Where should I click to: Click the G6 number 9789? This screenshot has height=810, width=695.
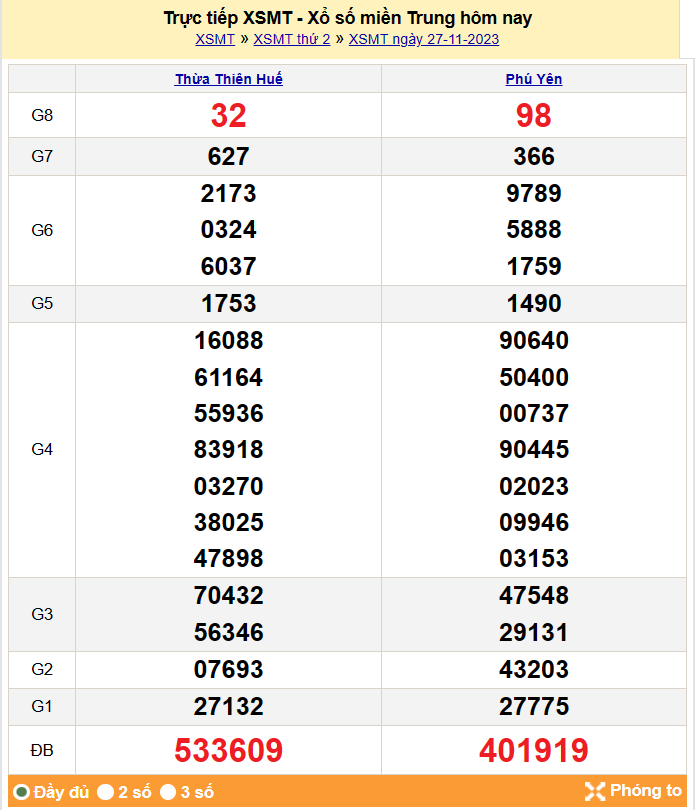(534, 194)
